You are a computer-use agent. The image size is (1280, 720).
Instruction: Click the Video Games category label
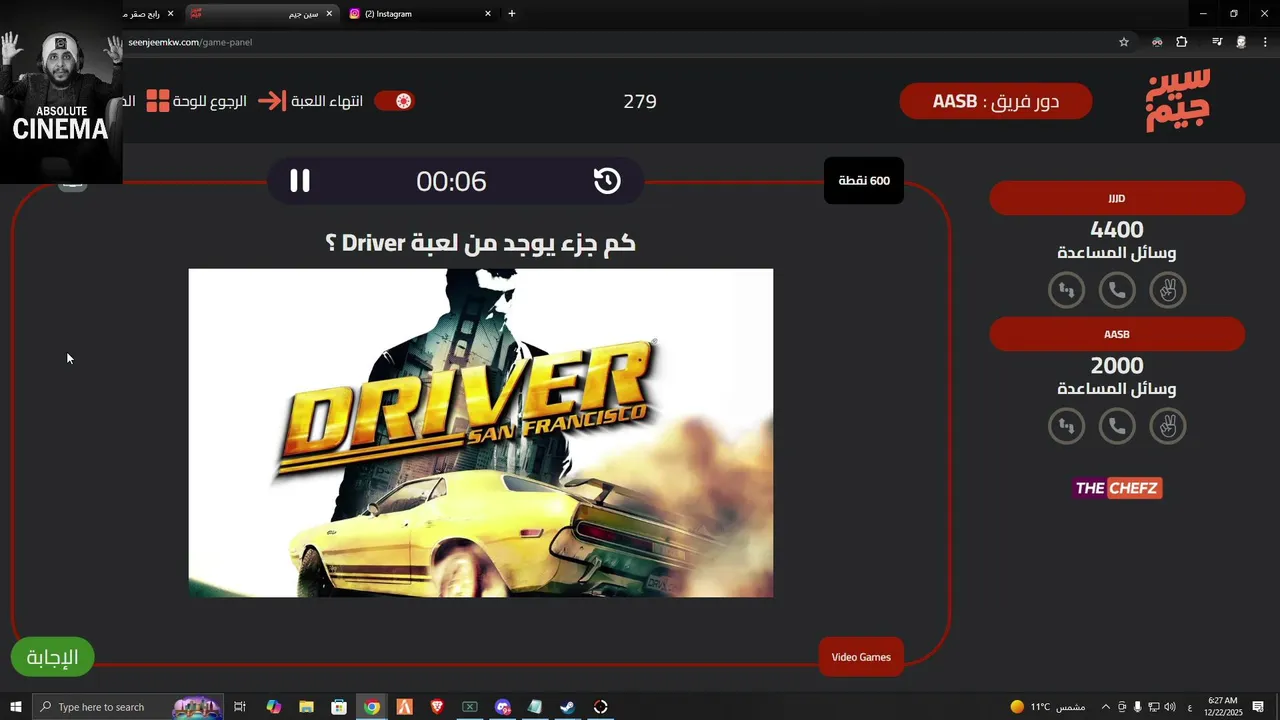861,657
